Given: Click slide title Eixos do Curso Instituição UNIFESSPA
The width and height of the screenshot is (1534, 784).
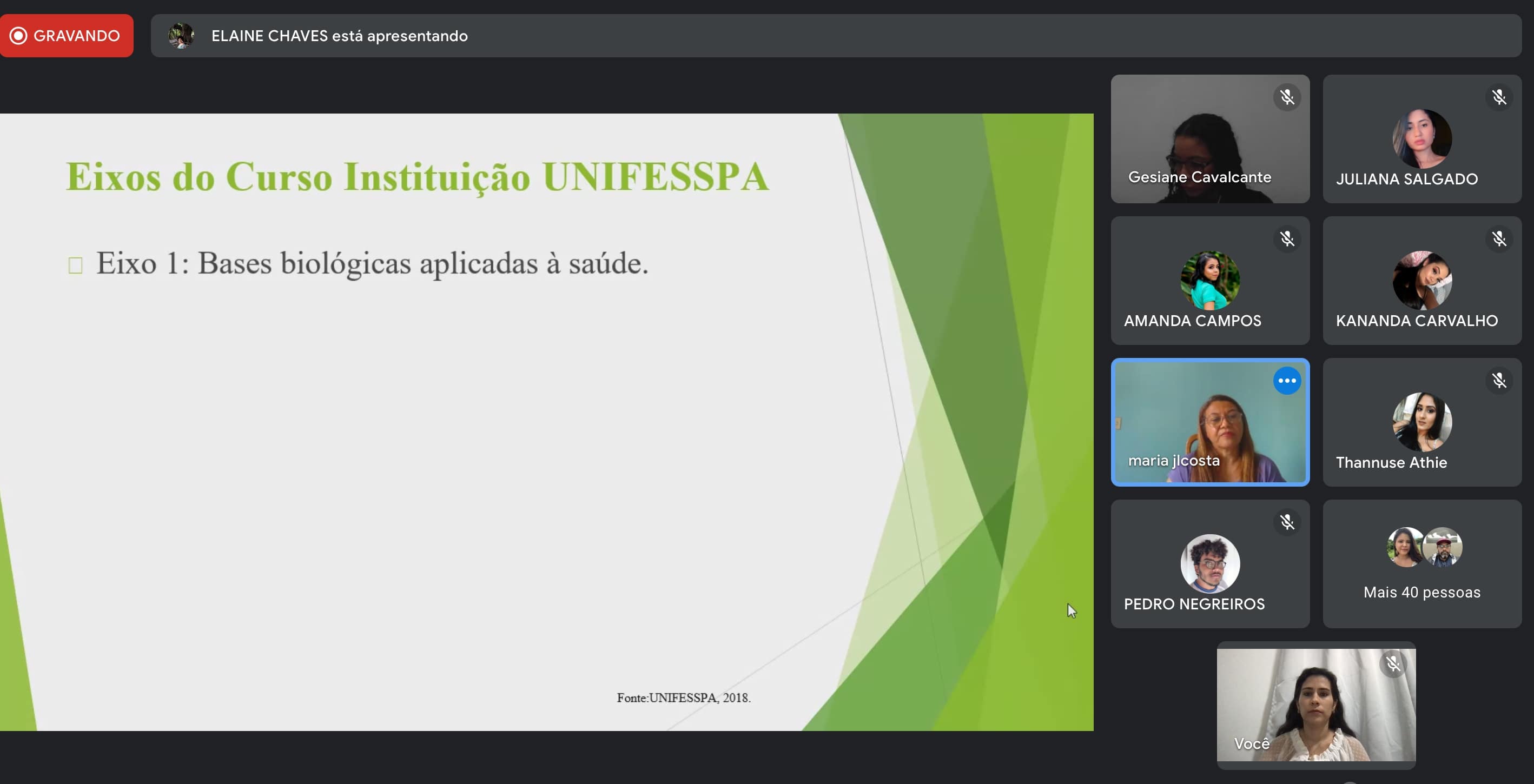Looking at the screenshot, I should (417, 177).
